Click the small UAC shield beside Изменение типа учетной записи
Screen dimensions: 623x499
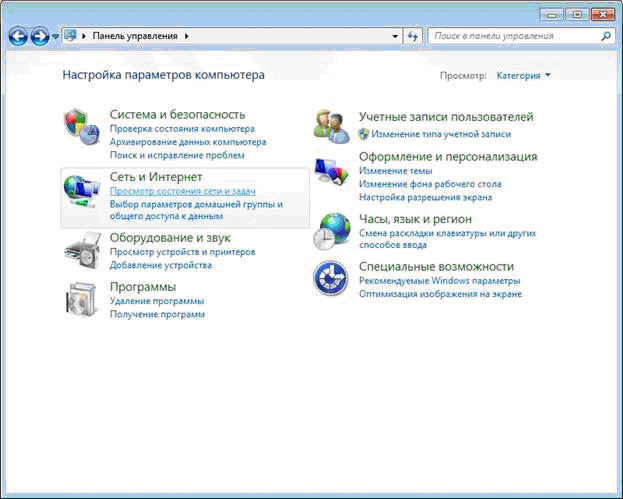(363, 134)
